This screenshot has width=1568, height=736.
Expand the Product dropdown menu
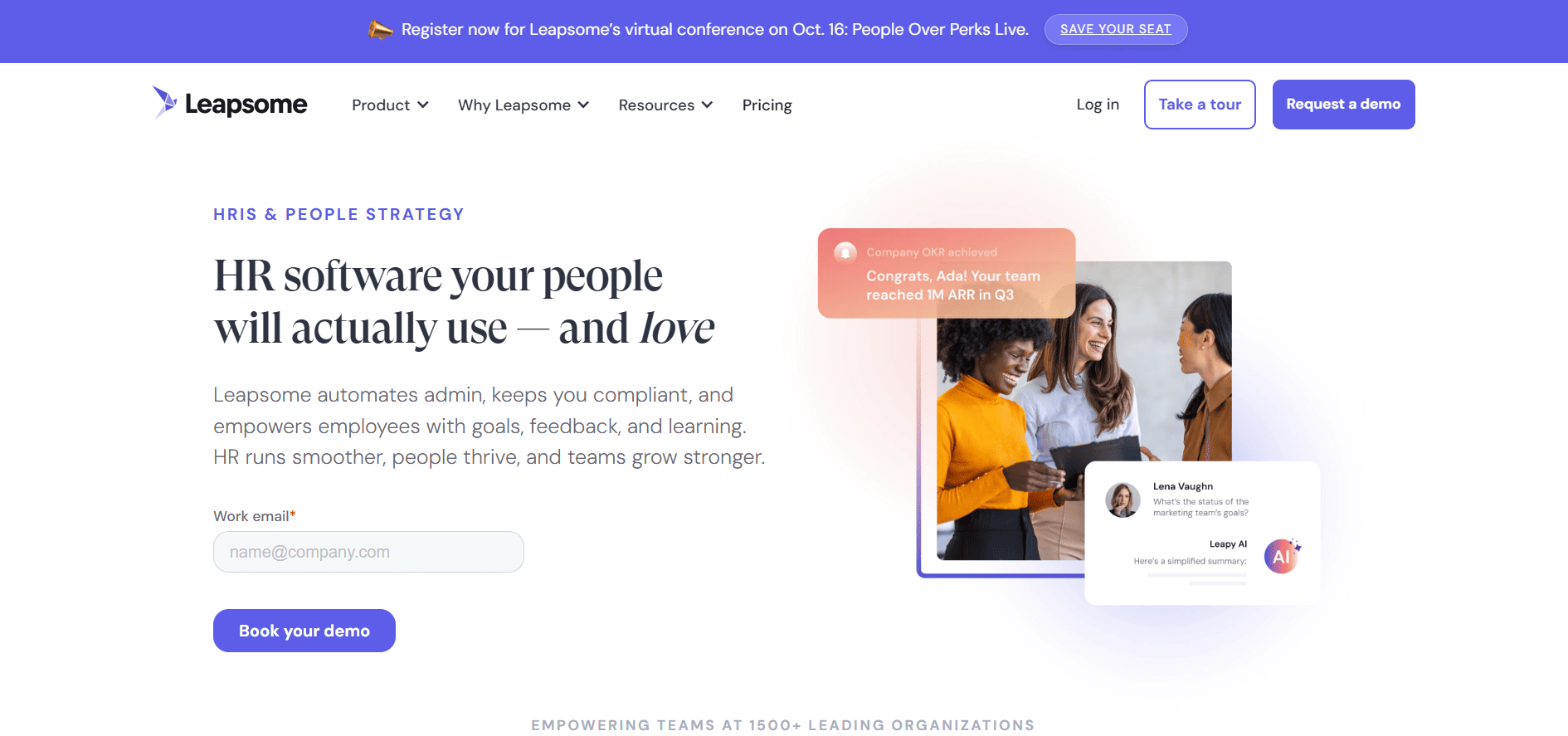tap(390, 105)
